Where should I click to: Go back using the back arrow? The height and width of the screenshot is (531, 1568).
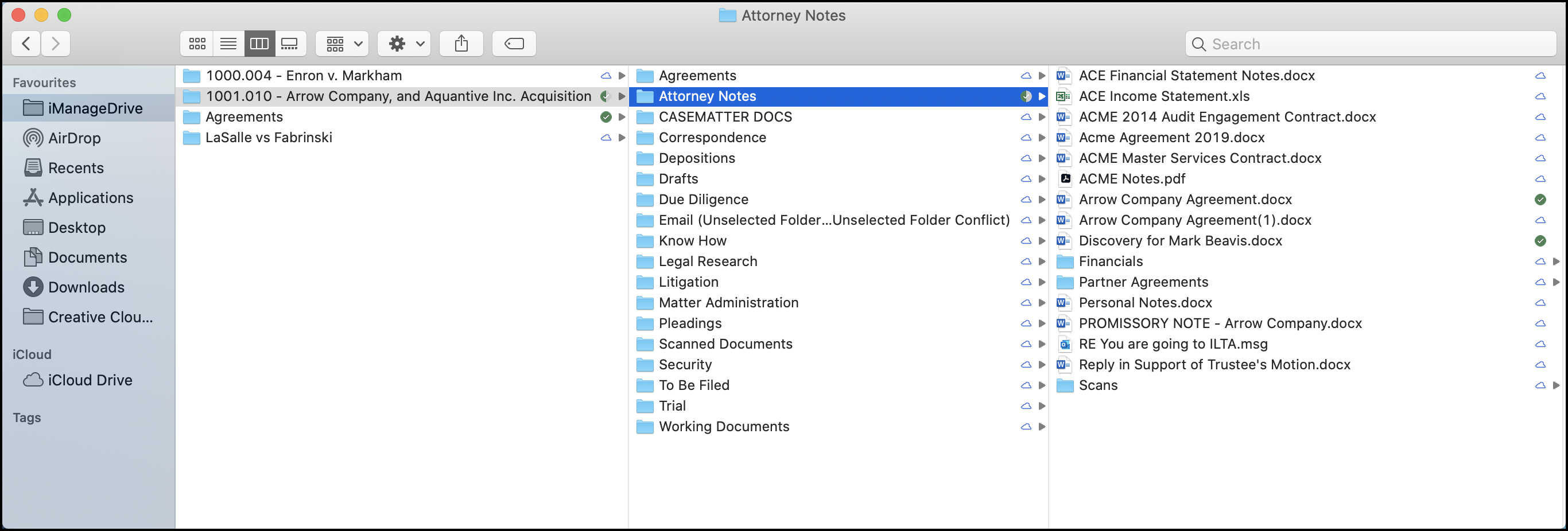[26, 44]
